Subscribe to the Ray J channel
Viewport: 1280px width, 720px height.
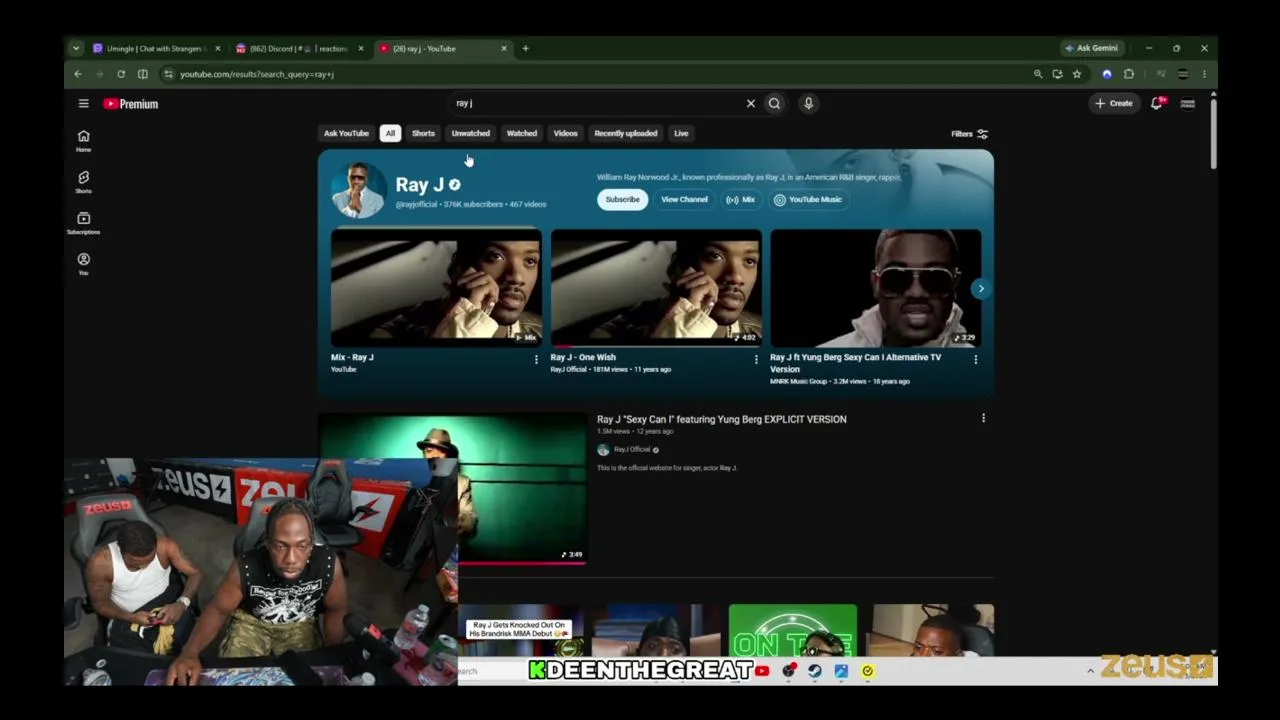pos(622,199)
